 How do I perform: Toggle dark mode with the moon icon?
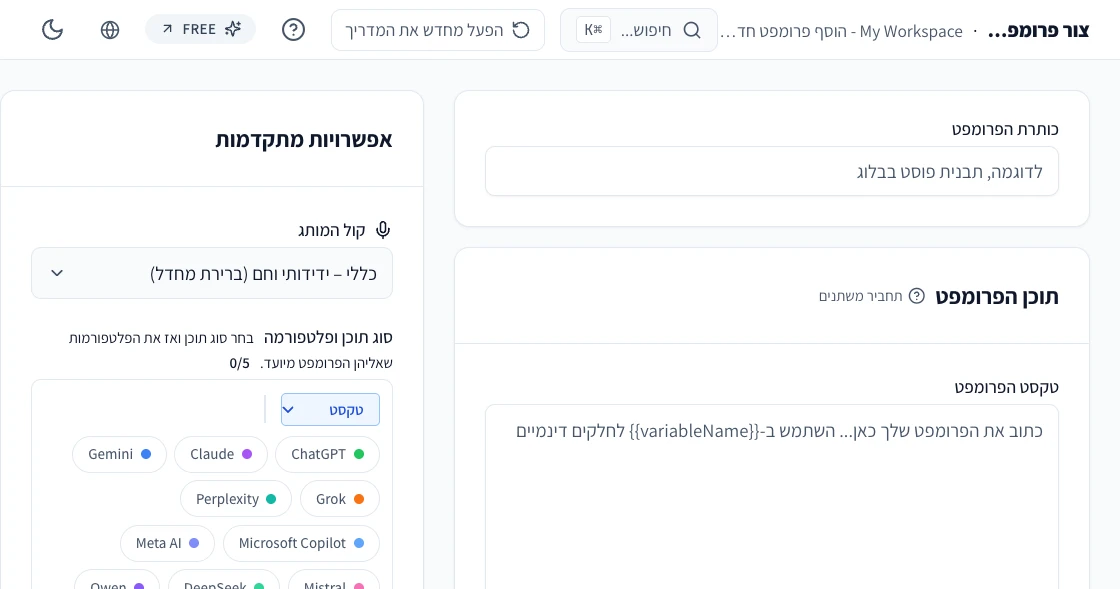(x=53, y=30)
